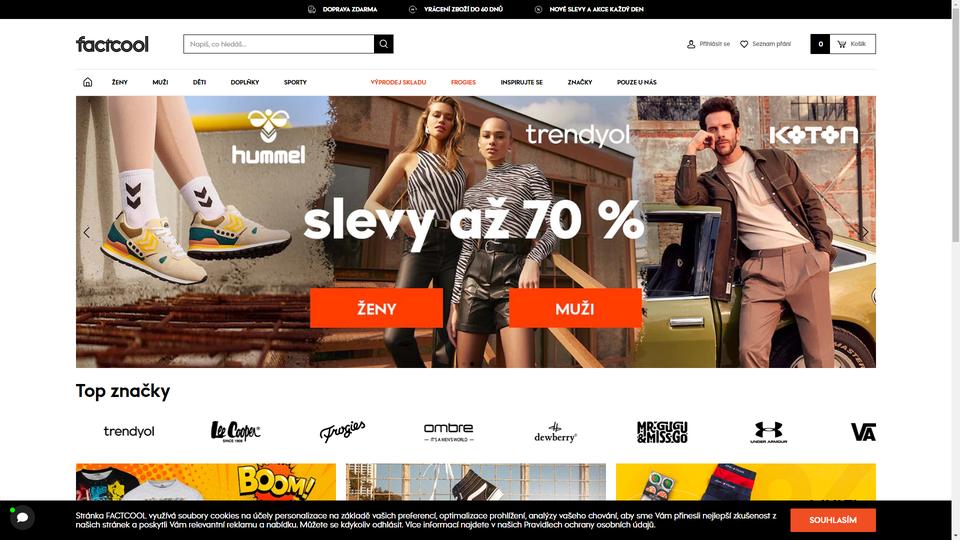Click the page vertical scrollbar
This screenshot has height=540, width=960.
pyautogui.click(x=956, y=270)
